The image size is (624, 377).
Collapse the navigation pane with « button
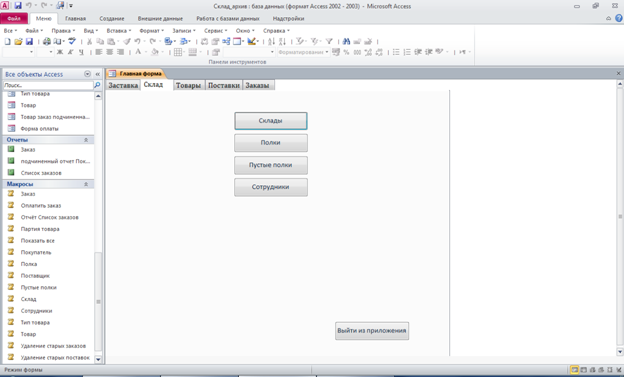point(98,74)
